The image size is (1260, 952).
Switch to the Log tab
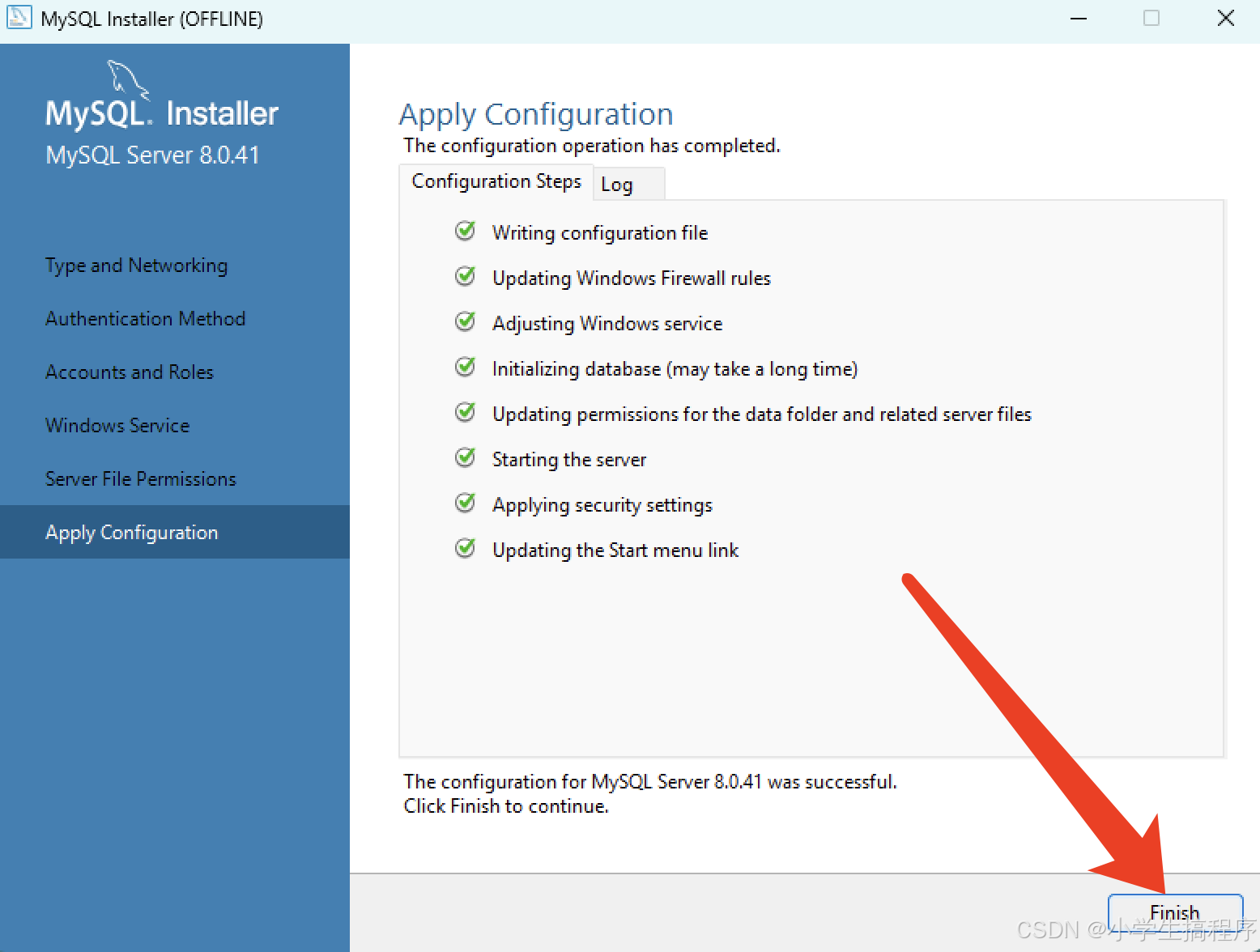coord(617,185)
